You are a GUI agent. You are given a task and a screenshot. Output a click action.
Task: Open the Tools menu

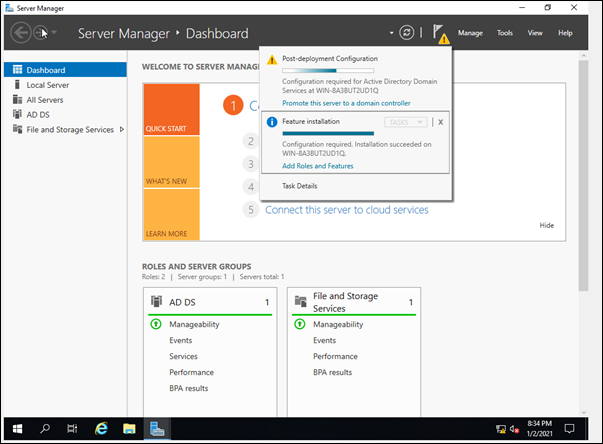[x=505, y=33]
